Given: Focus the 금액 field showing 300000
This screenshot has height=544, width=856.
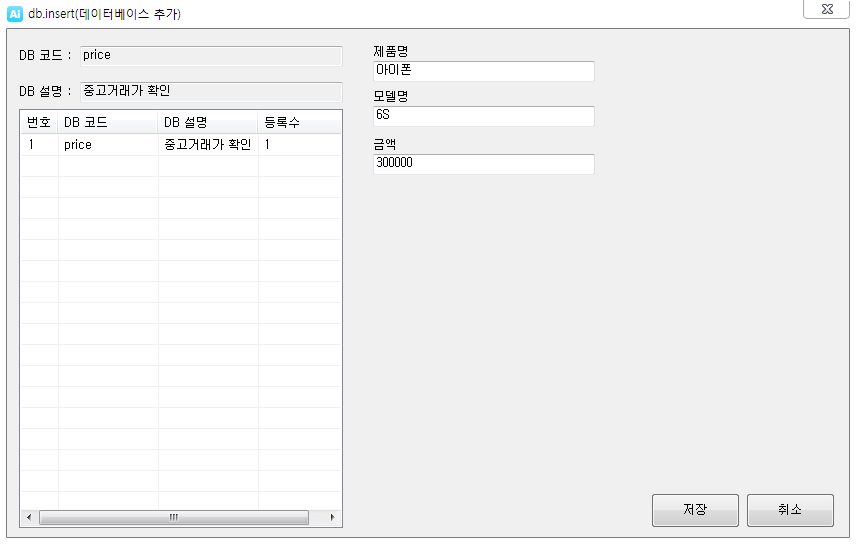Looking at the screenshot, I should tap(484, 164).
